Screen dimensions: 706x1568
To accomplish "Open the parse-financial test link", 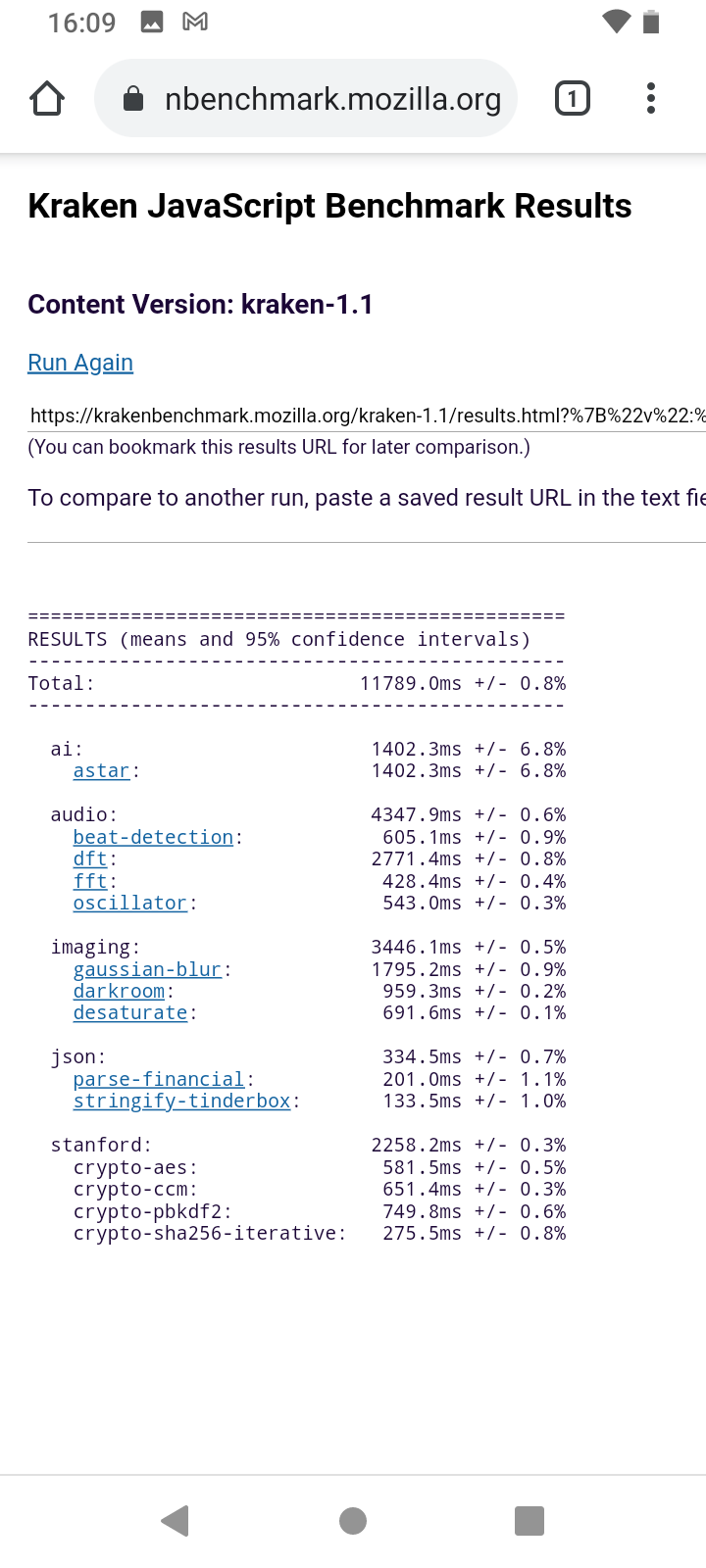I will point(159,1080).
